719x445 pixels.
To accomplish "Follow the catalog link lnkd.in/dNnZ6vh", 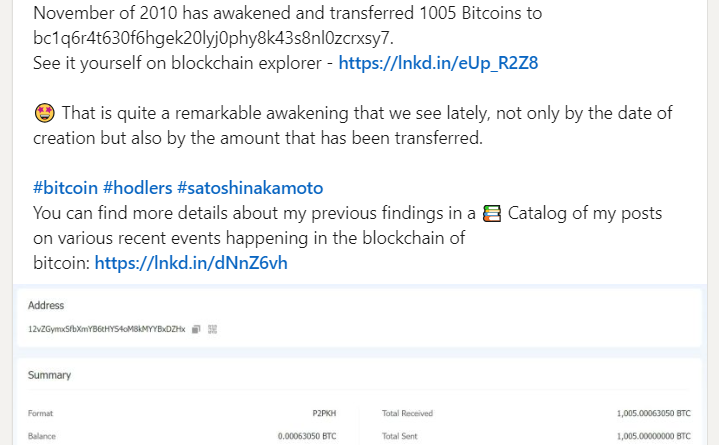I will (191, 264).
